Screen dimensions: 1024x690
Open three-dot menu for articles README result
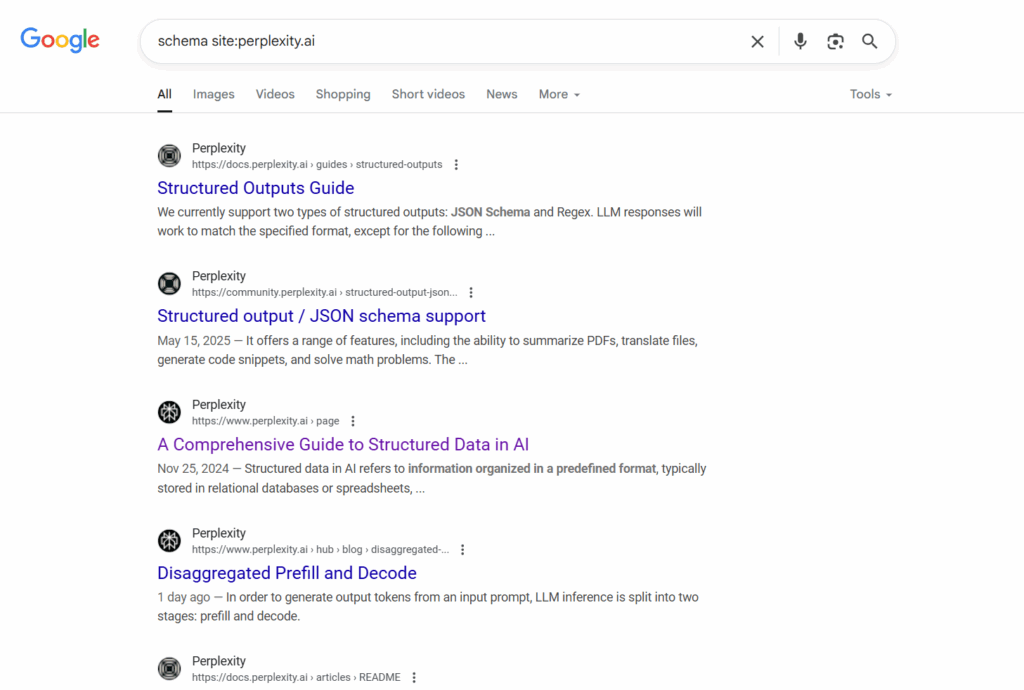[414, 678]
